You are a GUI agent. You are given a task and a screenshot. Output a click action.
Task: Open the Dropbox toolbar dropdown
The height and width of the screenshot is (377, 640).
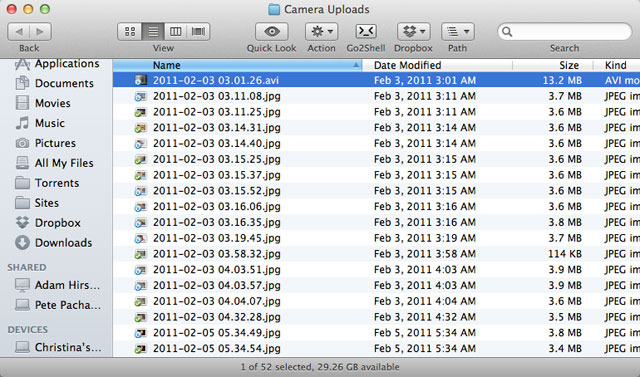(414, 31)
